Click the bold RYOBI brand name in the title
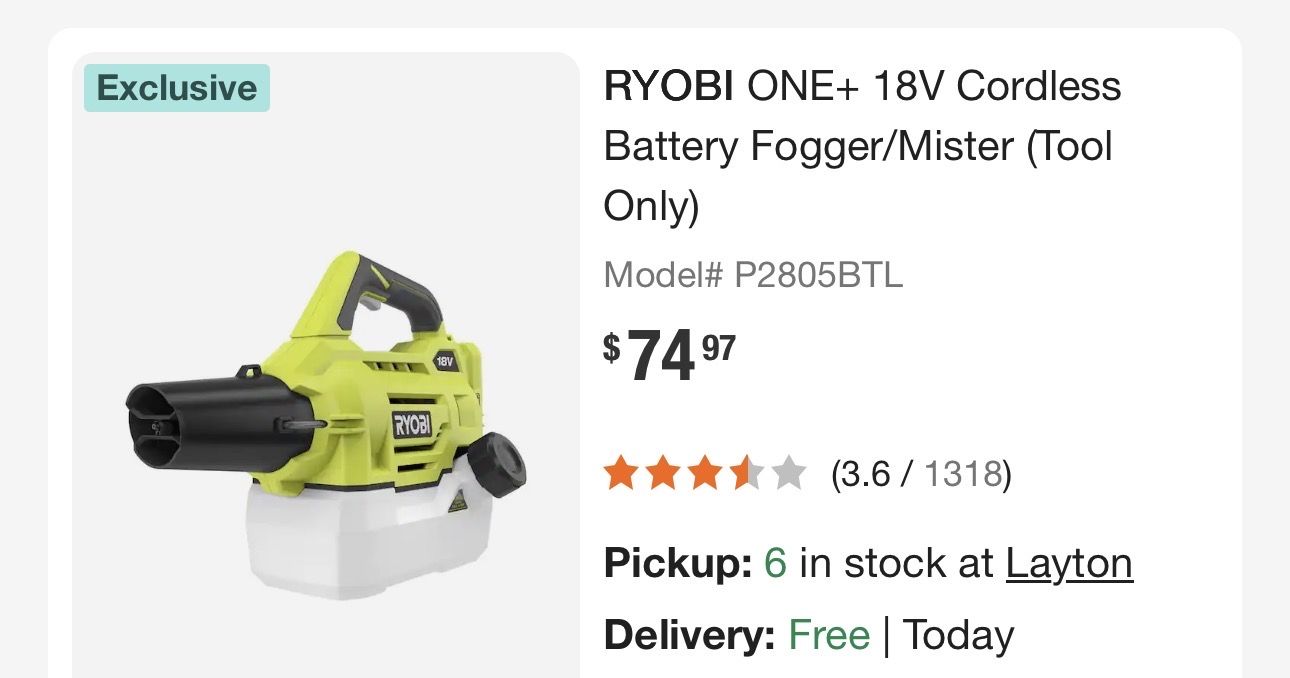 (669, 87)
